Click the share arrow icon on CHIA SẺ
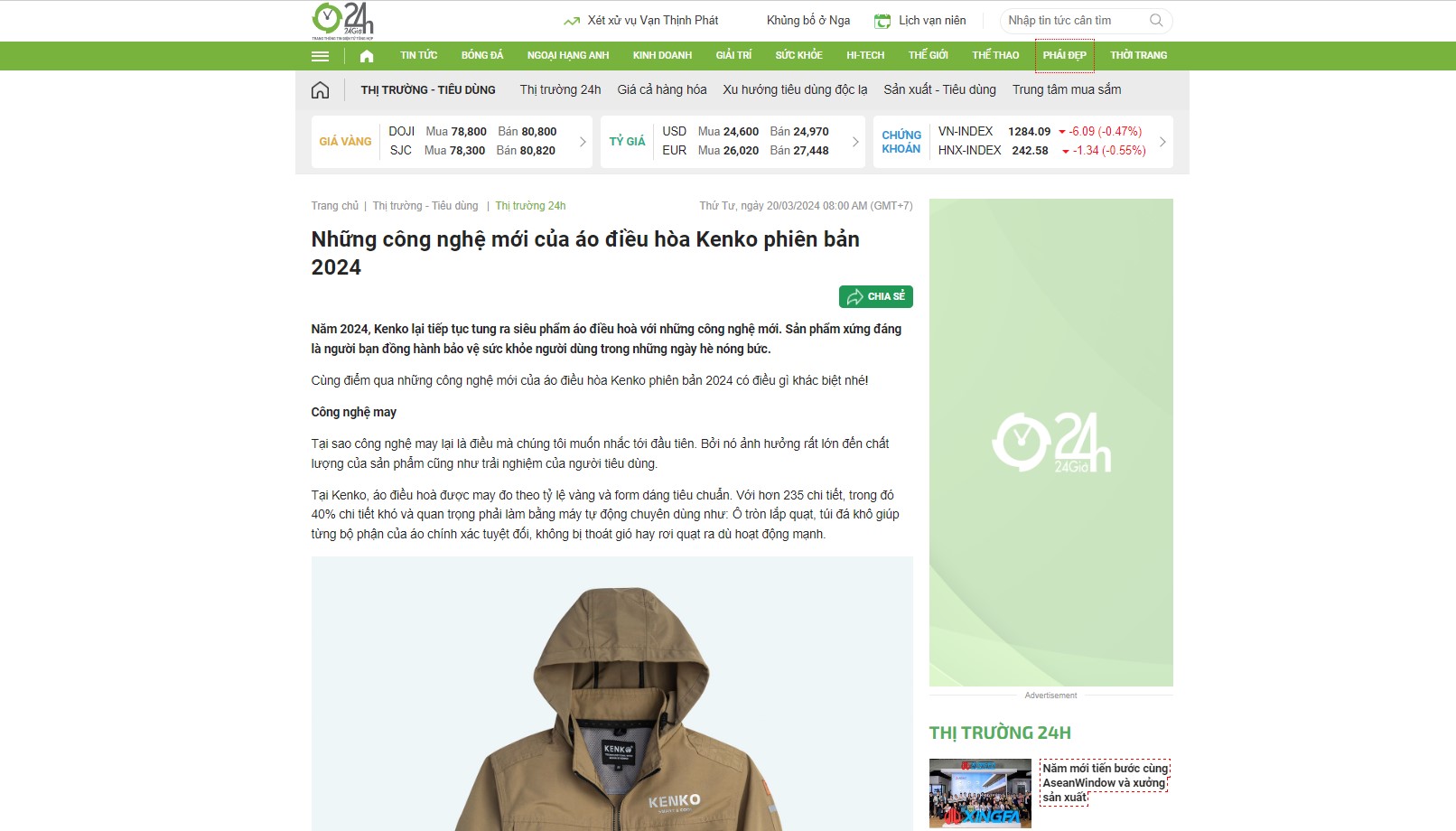Viewport: 1456px width, 831px height. (x=854, y=297)
